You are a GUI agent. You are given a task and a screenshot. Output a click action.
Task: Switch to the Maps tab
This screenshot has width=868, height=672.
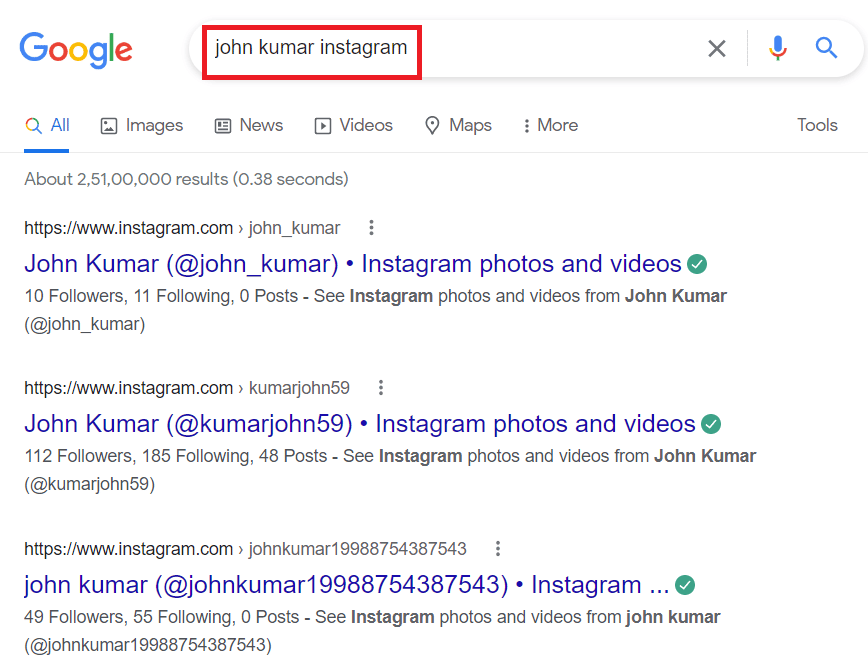tap(458, 126)
